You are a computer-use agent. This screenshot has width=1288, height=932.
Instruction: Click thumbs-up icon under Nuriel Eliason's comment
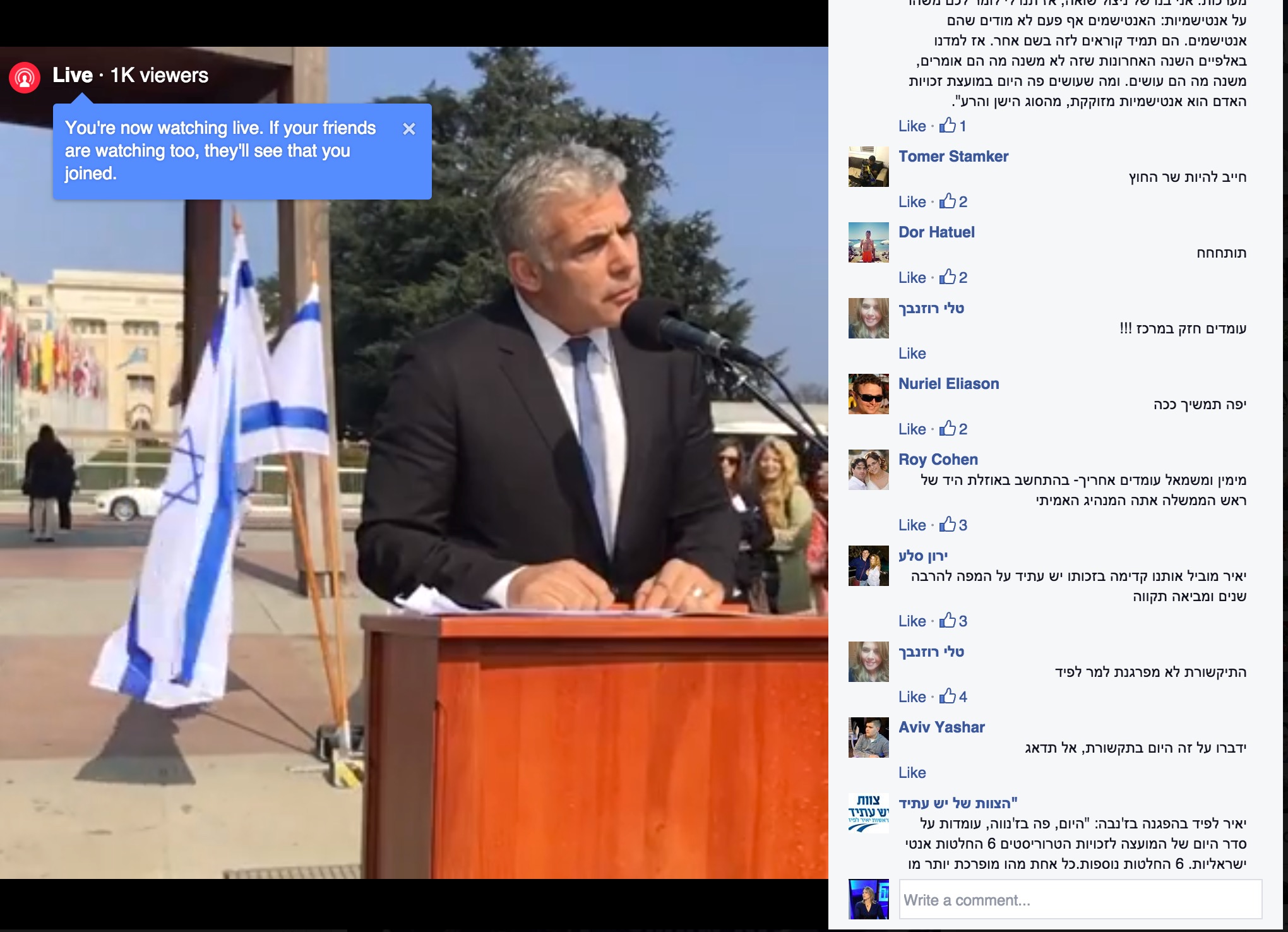click(947, 429)
